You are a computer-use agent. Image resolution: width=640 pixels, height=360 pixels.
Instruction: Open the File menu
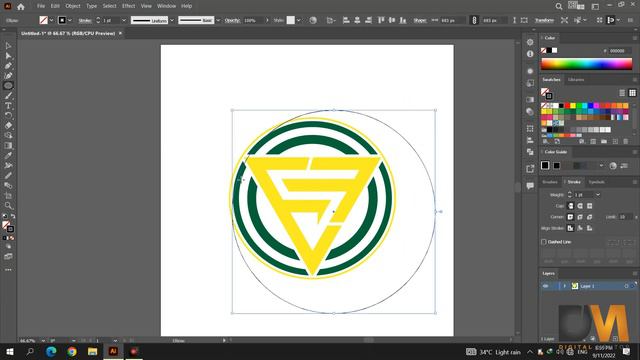pos(41,6)
